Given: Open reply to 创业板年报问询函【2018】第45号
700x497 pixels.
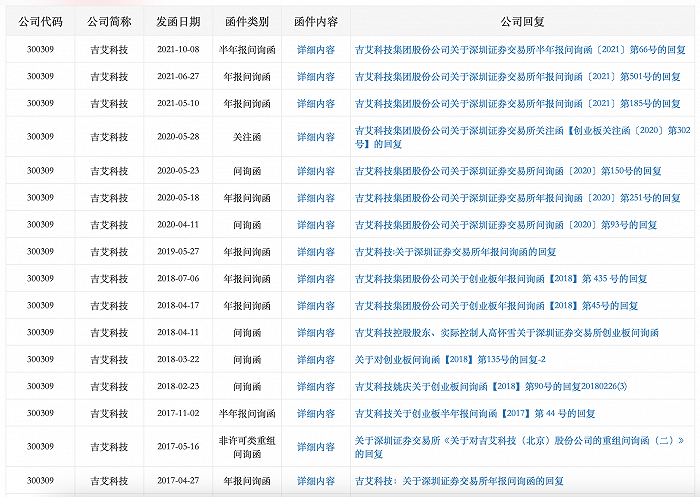Looking at the screenshot, I should point(496,306).
